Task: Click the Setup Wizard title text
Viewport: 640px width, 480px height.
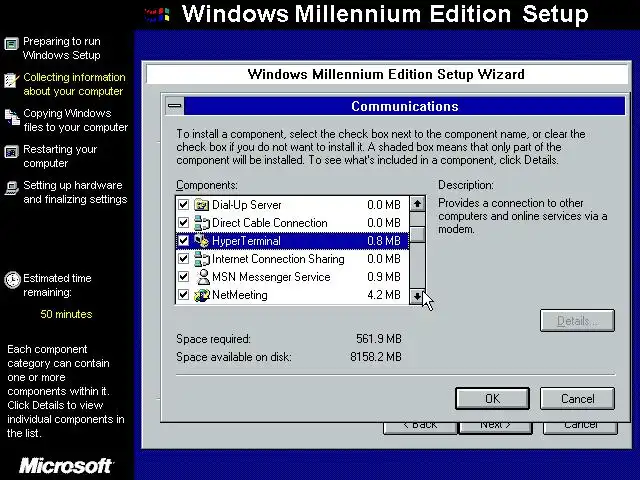Action: coord(386,74)
